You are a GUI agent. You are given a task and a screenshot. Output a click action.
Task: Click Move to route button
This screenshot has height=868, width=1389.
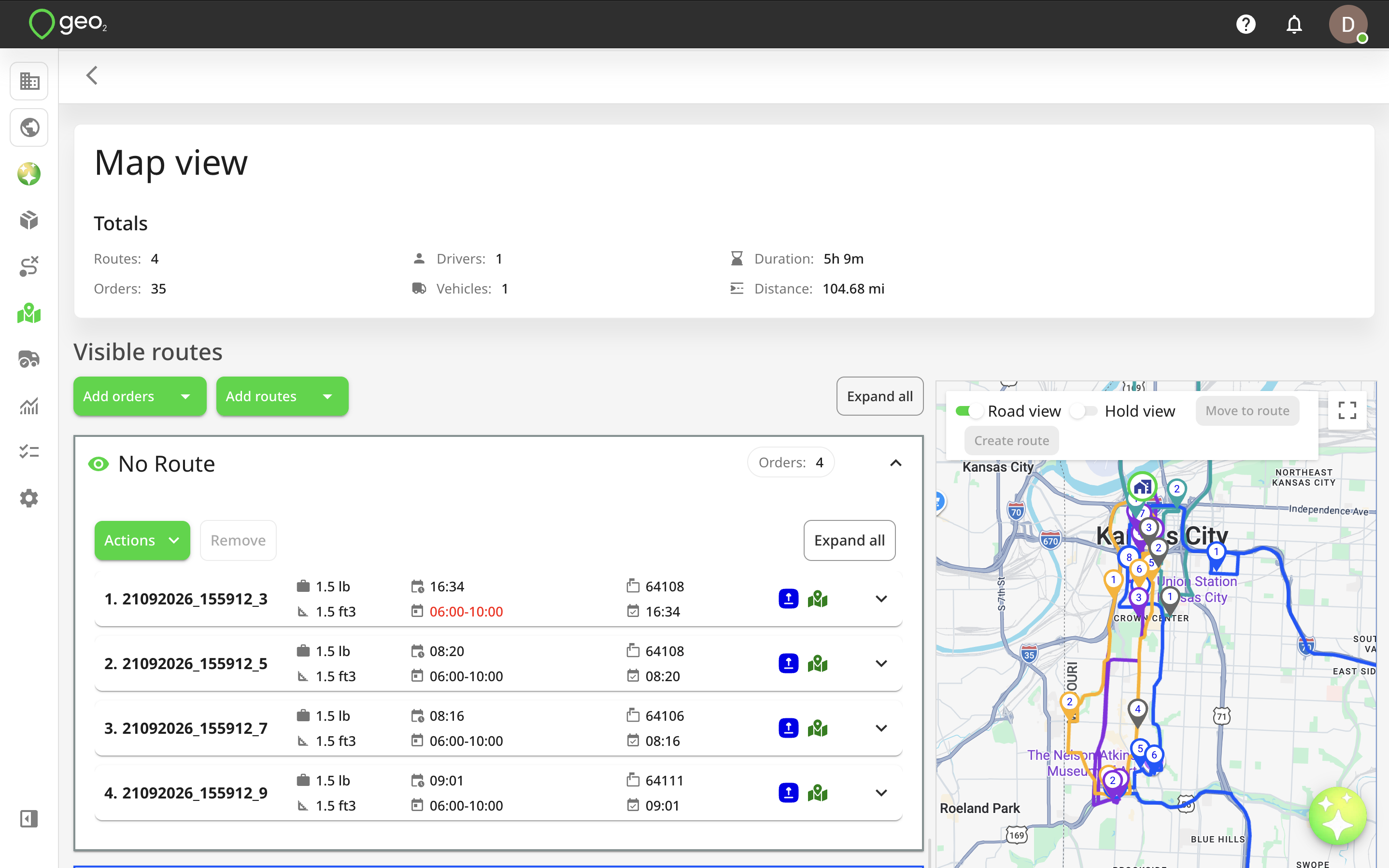[x=1247, y=411]
